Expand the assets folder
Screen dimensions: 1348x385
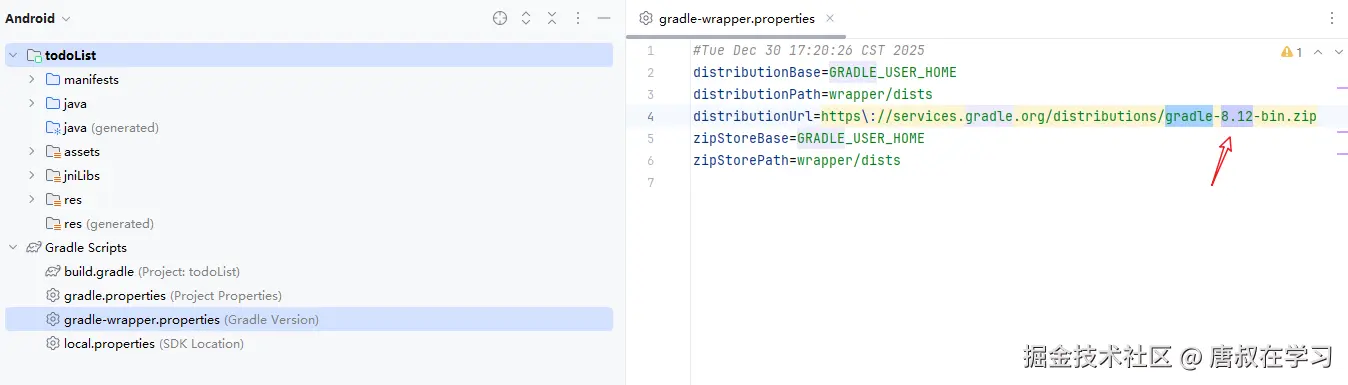(32, 151)
